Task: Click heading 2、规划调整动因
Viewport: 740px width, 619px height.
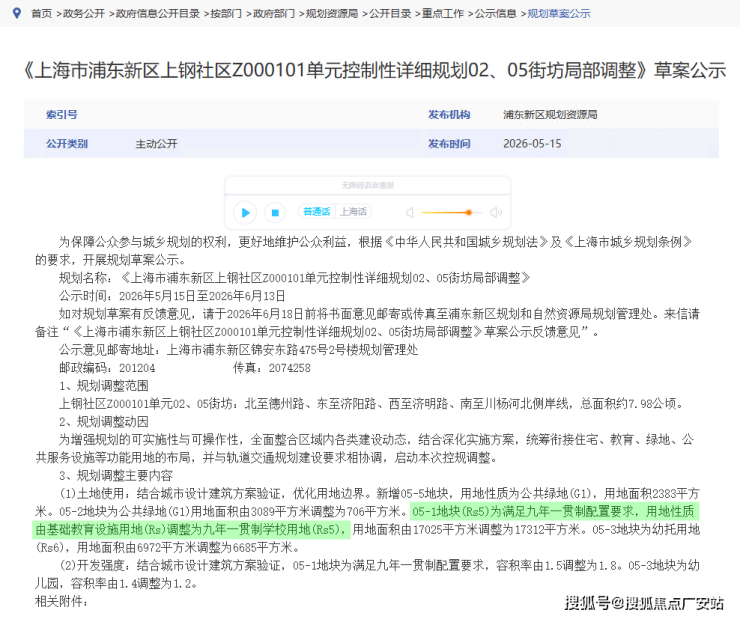Action: pyautogui.click(x=103, y=421)
